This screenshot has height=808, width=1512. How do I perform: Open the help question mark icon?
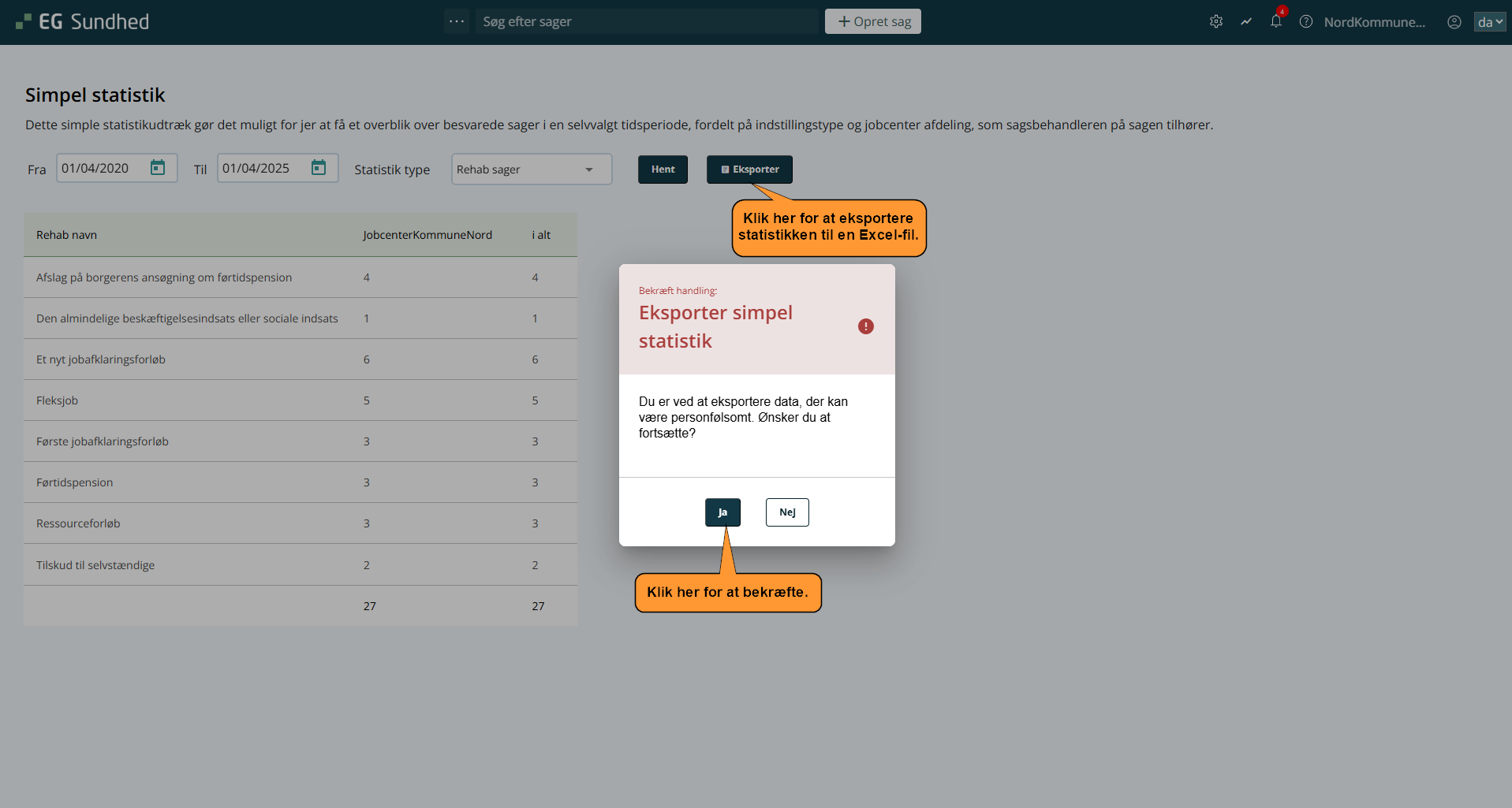coord(1305,22)
